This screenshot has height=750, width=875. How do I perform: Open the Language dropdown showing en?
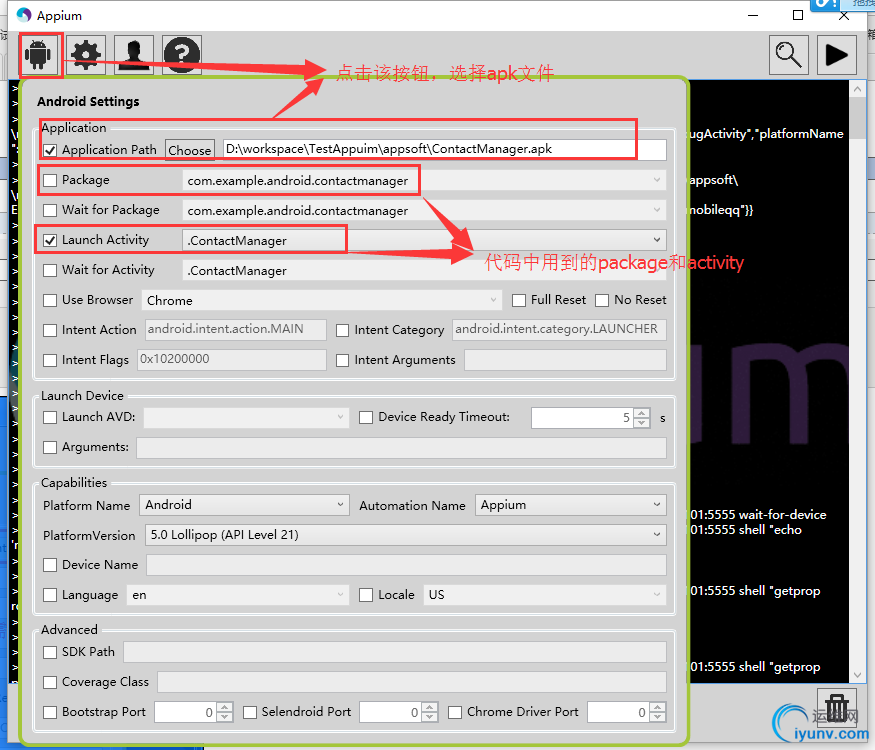[x=238, y=595]
